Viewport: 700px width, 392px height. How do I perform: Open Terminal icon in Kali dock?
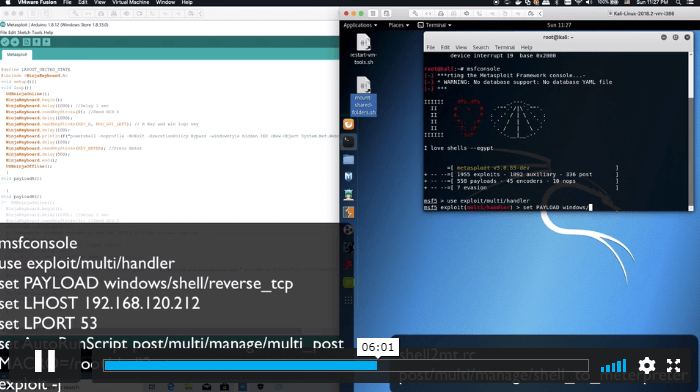(349, 142)
